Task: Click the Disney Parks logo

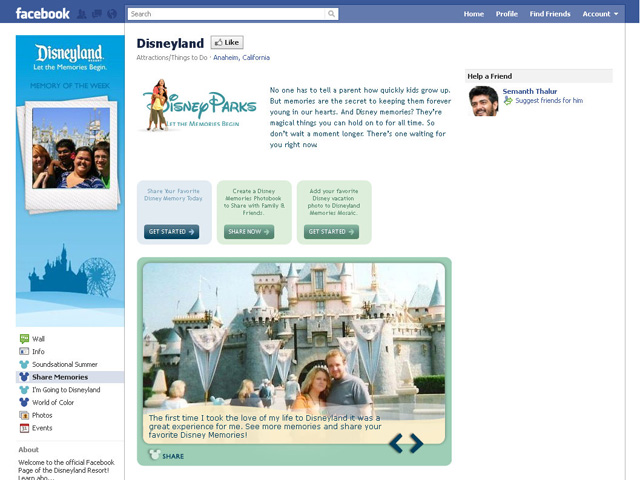Action: [199, 105]
